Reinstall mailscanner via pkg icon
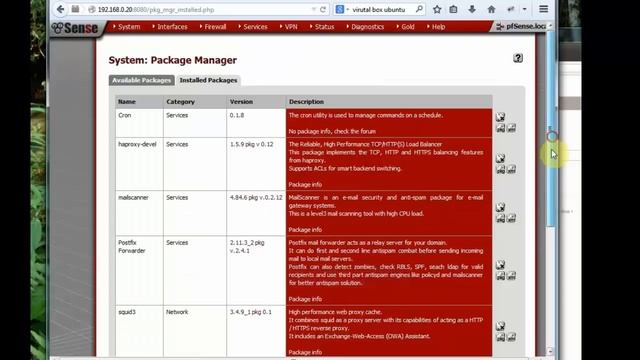Screen dimensions: 640x360 (x=501, y=218)
